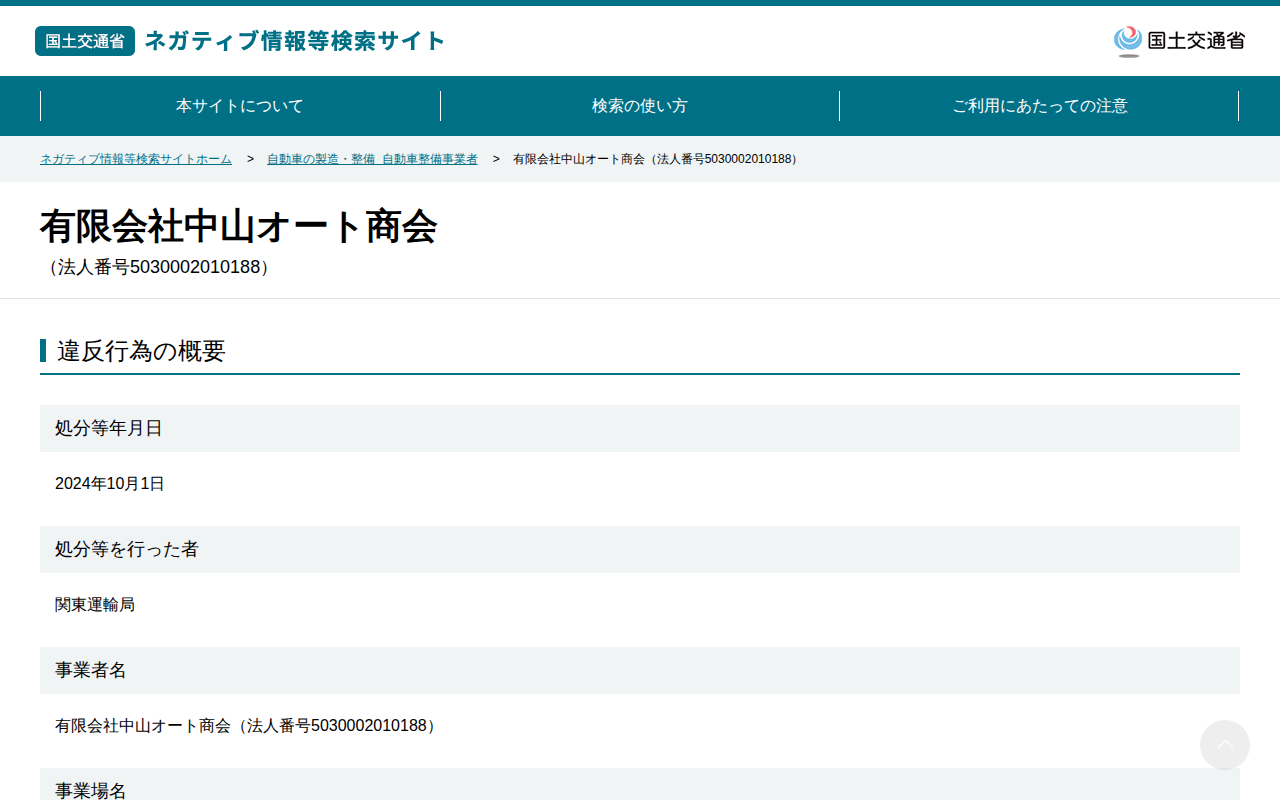Click the date value 2024年10月1日
The width and height of the screenshot is (1280, 800).
pos(110,484)
